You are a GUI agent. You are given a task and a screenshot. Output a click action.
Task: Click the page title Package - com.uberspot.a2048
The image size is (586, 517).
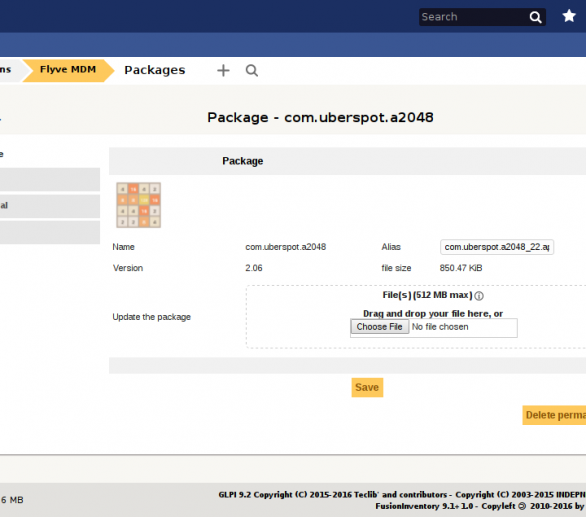(x=320, y=117)
